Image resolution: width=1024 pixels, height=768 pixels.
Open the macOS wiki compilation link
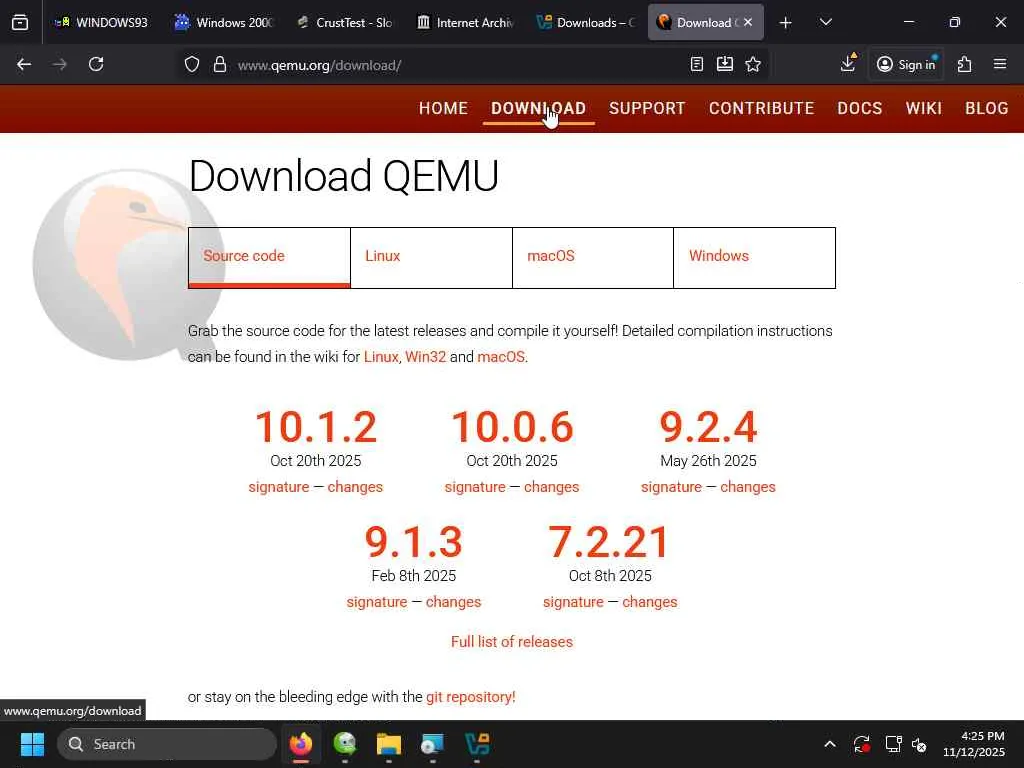click(501, 357)
